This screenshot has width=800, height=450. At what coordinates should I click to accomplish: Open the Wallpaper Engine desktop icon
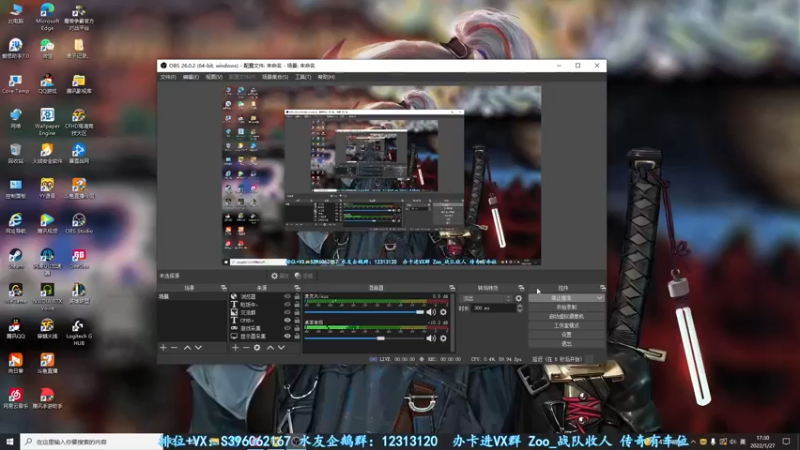point(47,122)
